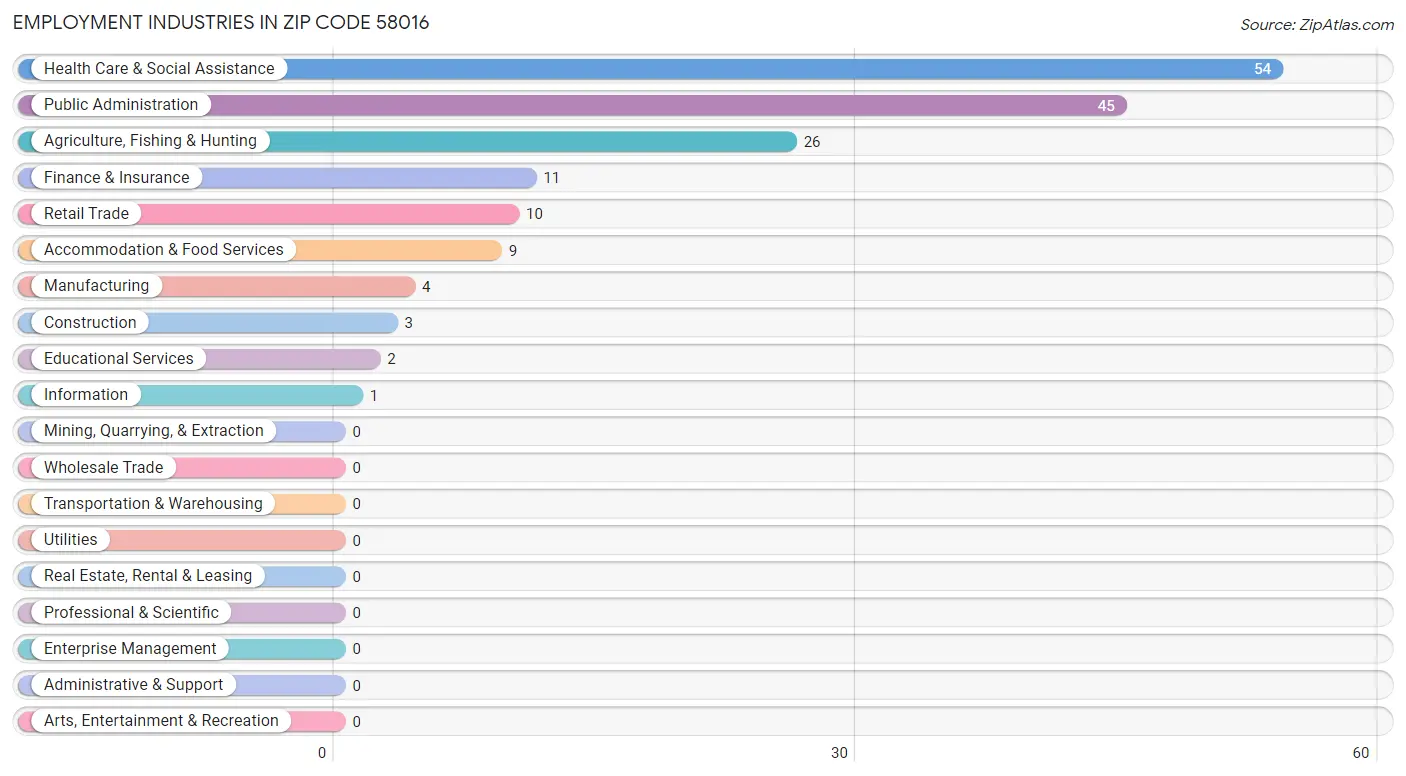This screenshot has height=776, width=1406.
Task: Click the value 10 next to Retail Trade bar
Action: [x=534, y=214]
